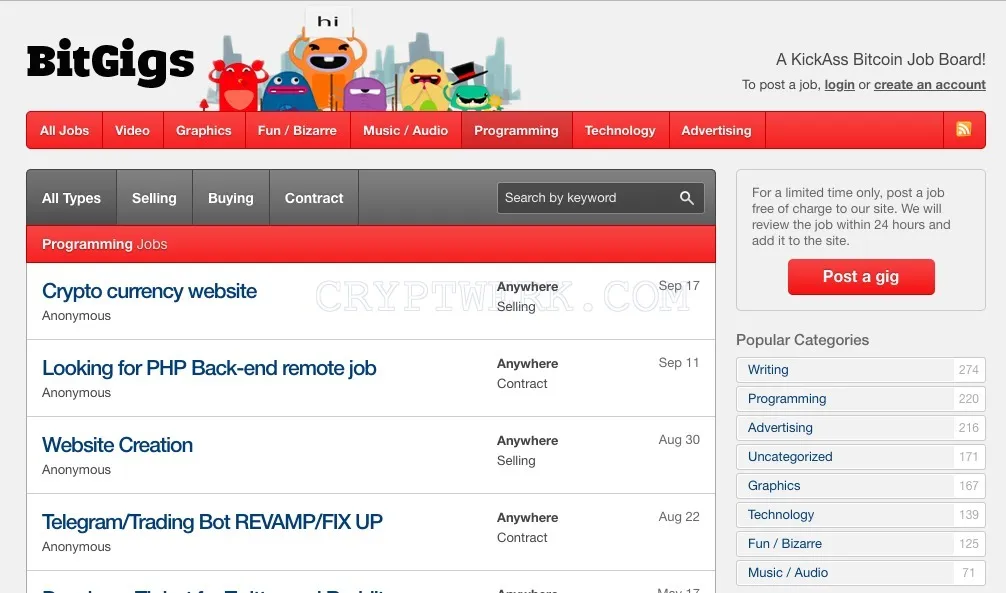Click the search magnifier icon
1006x593 pixels.
[686, 198]
